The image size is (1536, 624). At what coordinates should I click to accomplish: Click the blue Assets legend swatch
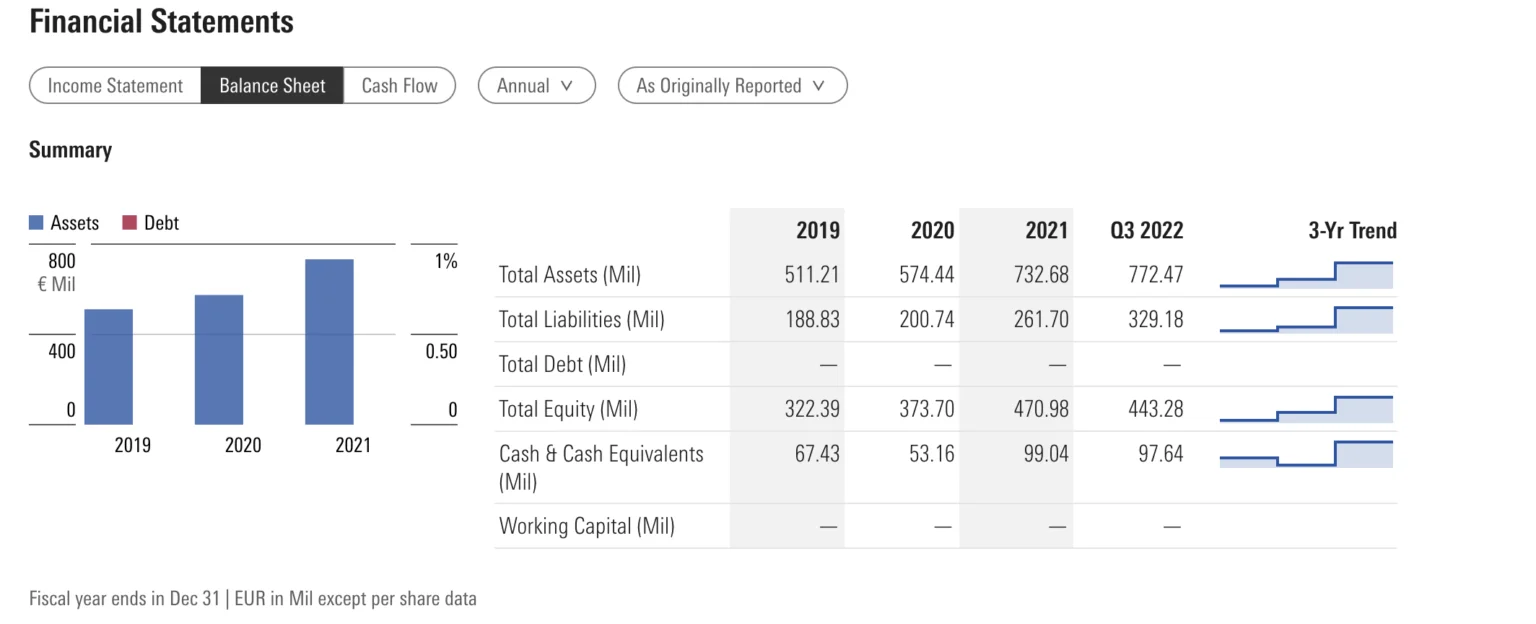[36, 223]
